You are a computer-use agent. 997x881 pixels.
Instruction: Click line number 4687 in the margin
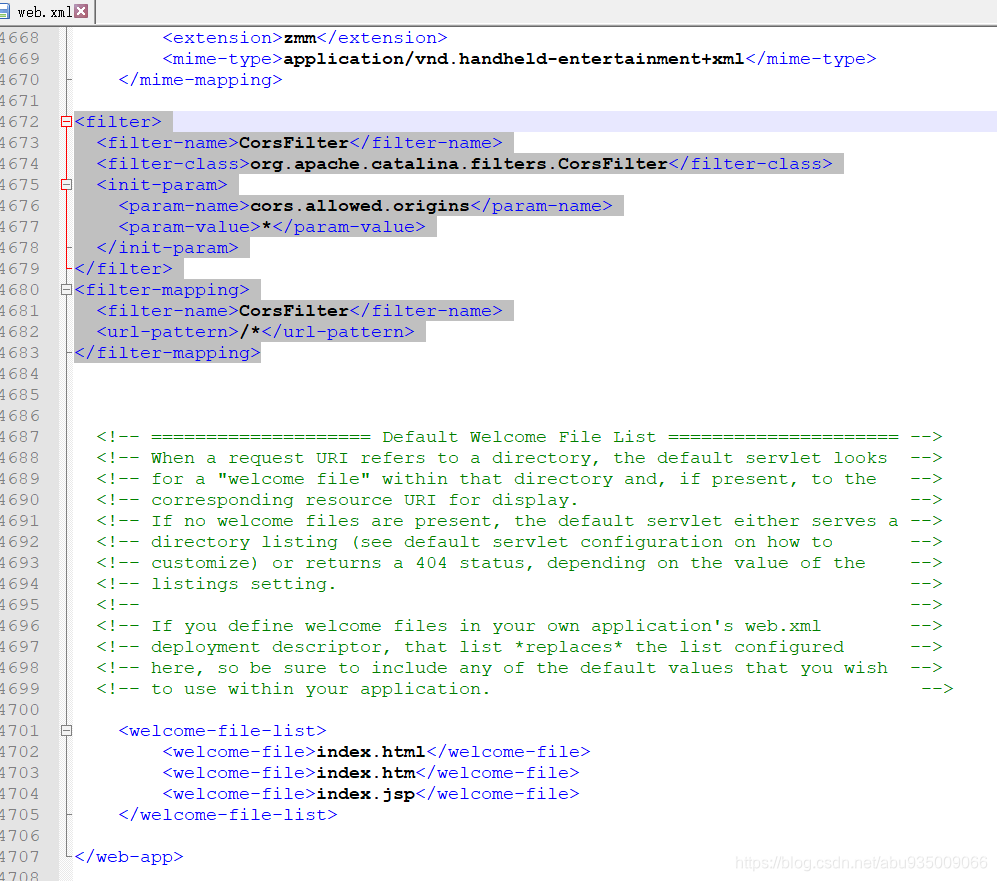tap(20, 437)
